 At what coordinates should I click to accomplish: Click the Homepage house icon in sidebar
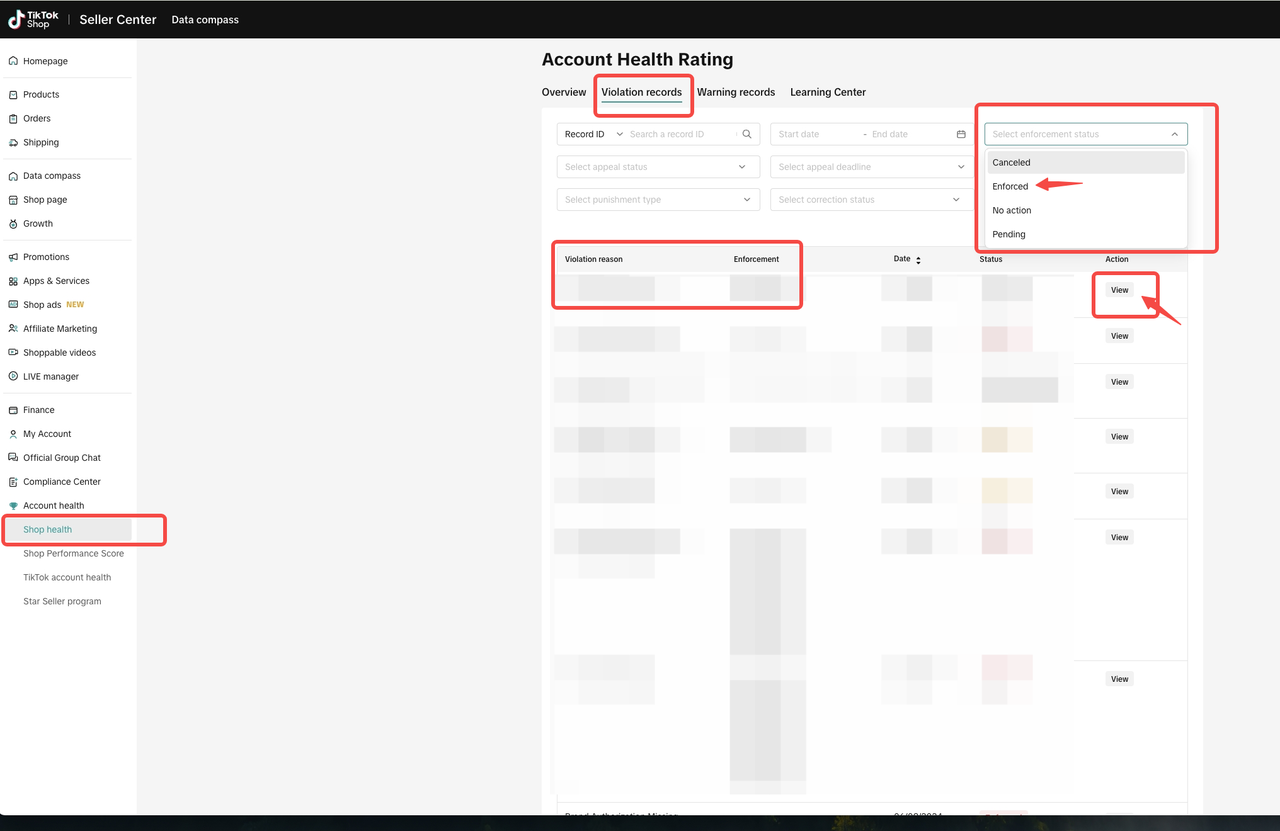coord(13,61)
